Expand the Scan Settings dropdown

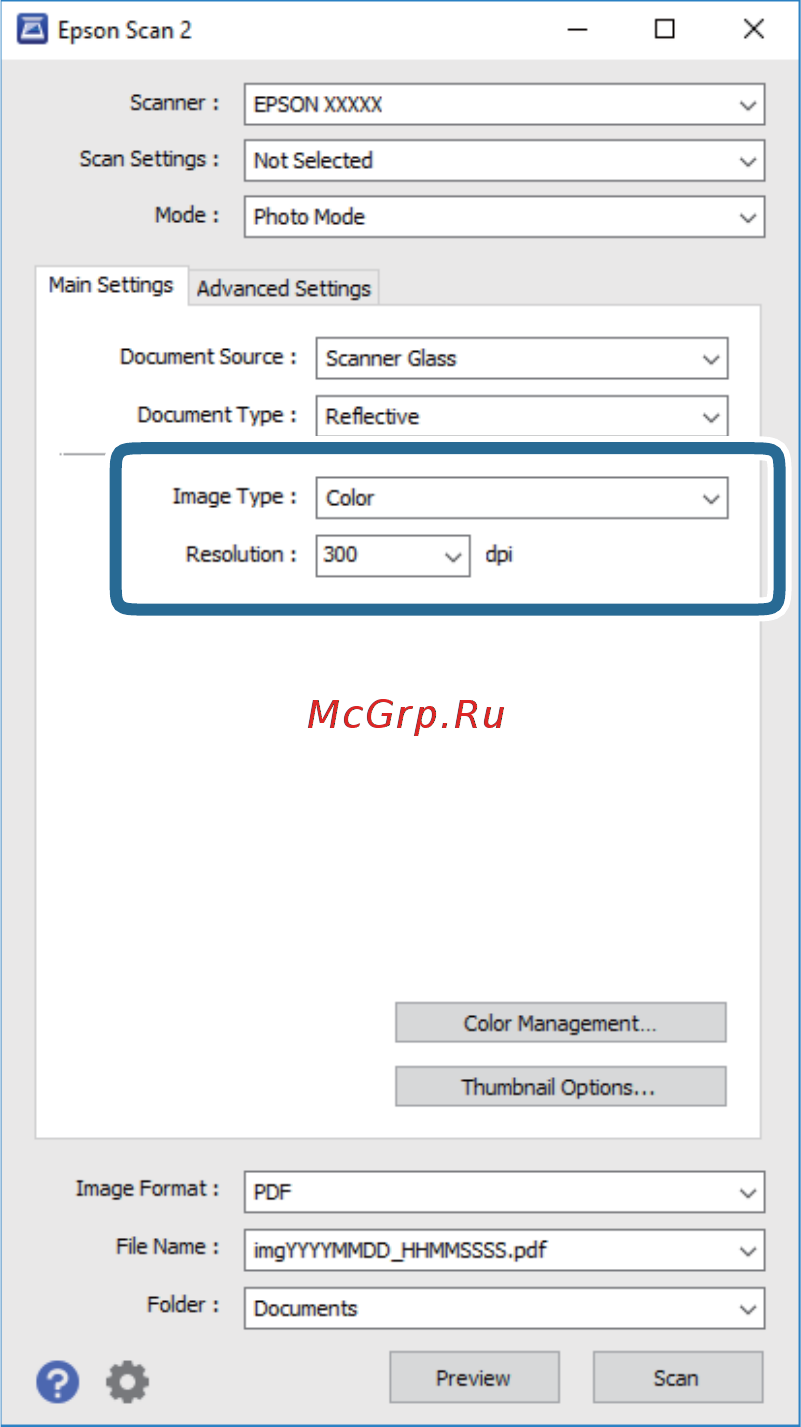(505, 160)
